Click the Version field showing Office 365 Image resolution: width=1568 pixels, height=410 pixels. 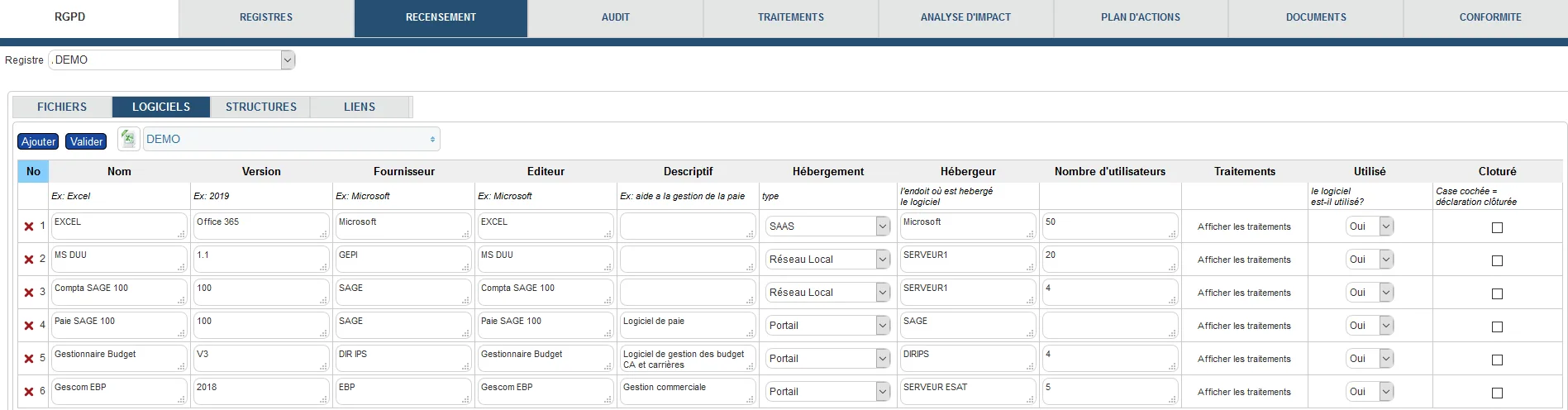pyautogui.click(x=261, y=226)
